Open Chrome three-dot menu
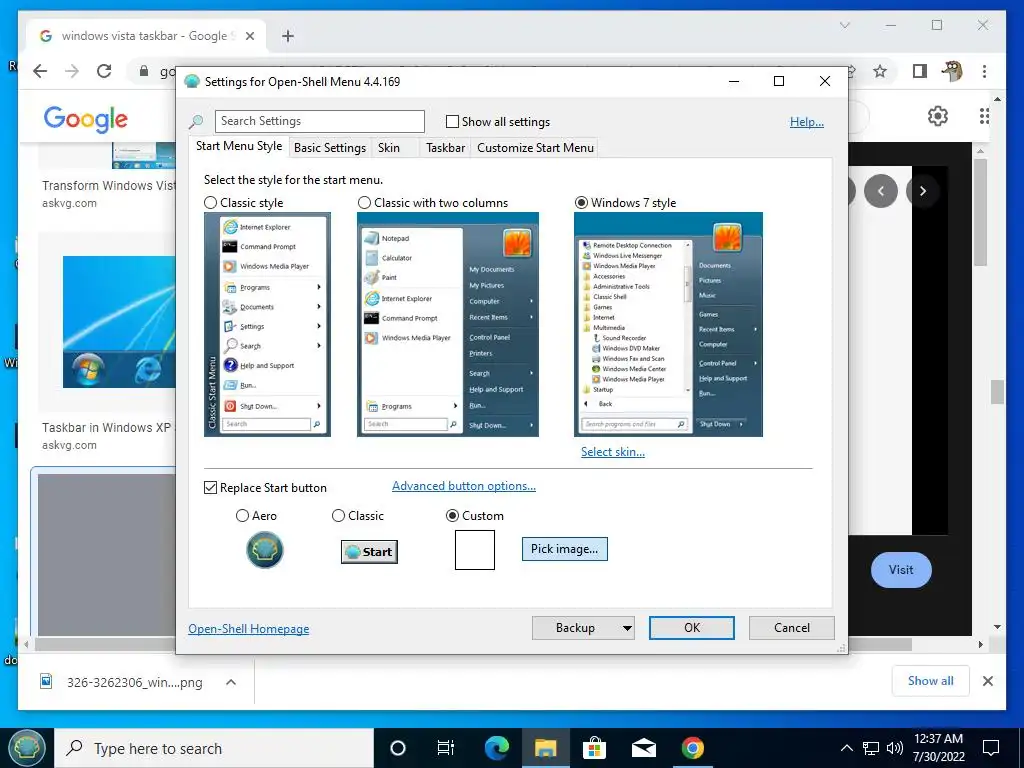The height and width of the screenshot is (768, 1024). (984, 71)
